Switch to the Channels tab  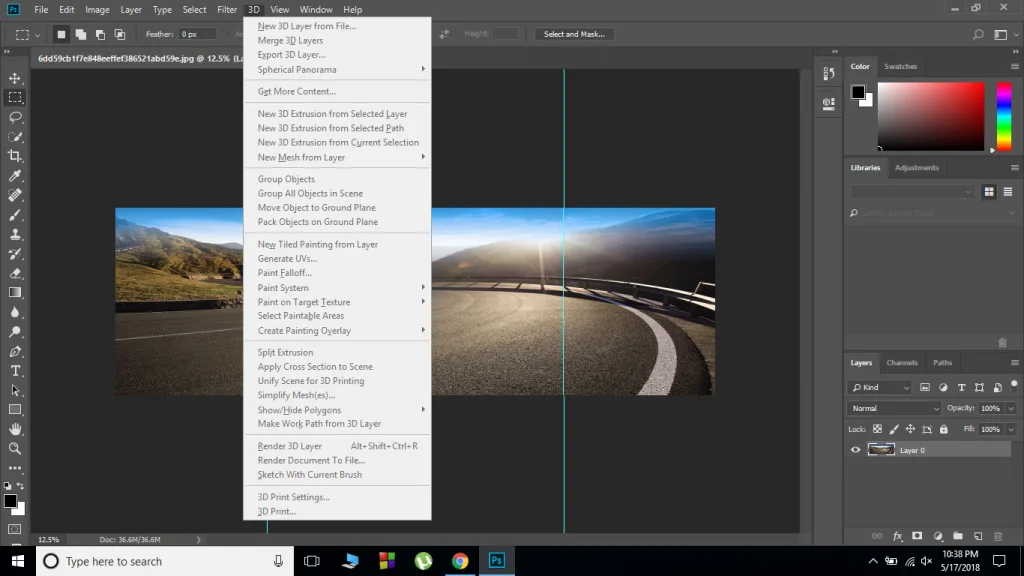(901, 363)
